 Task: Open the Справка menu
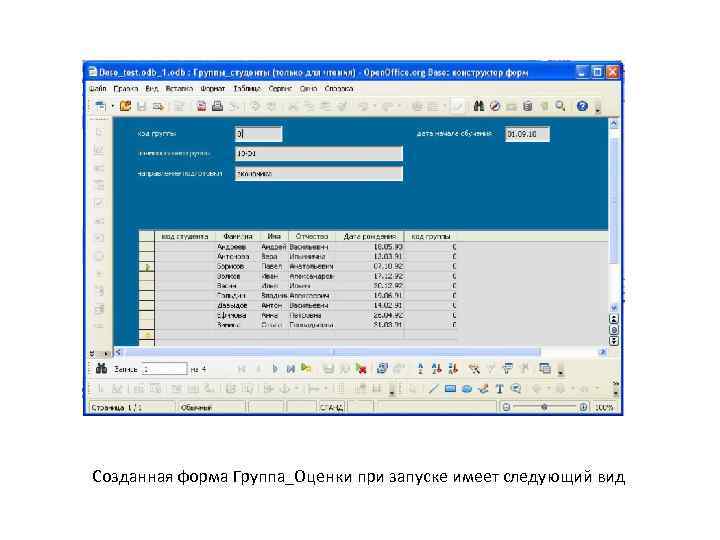point(338,88)
